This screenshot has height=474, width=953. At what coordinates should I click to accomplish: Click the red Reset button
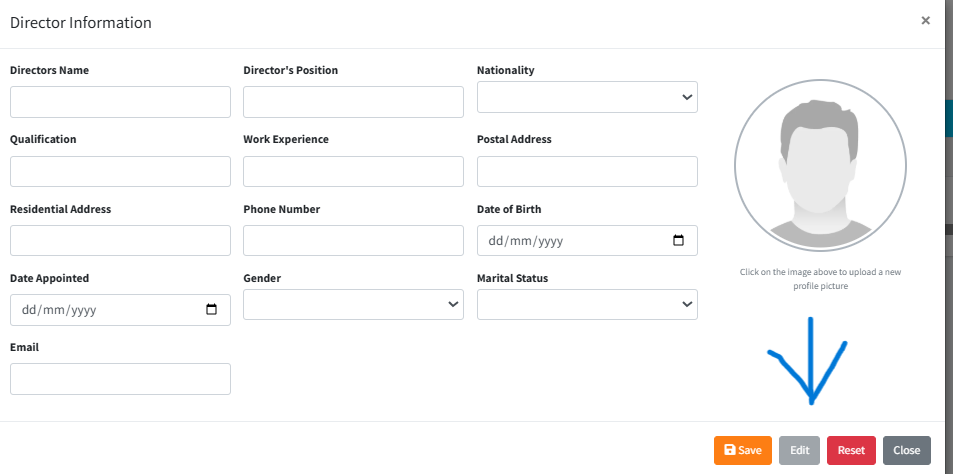pos(851,450)
